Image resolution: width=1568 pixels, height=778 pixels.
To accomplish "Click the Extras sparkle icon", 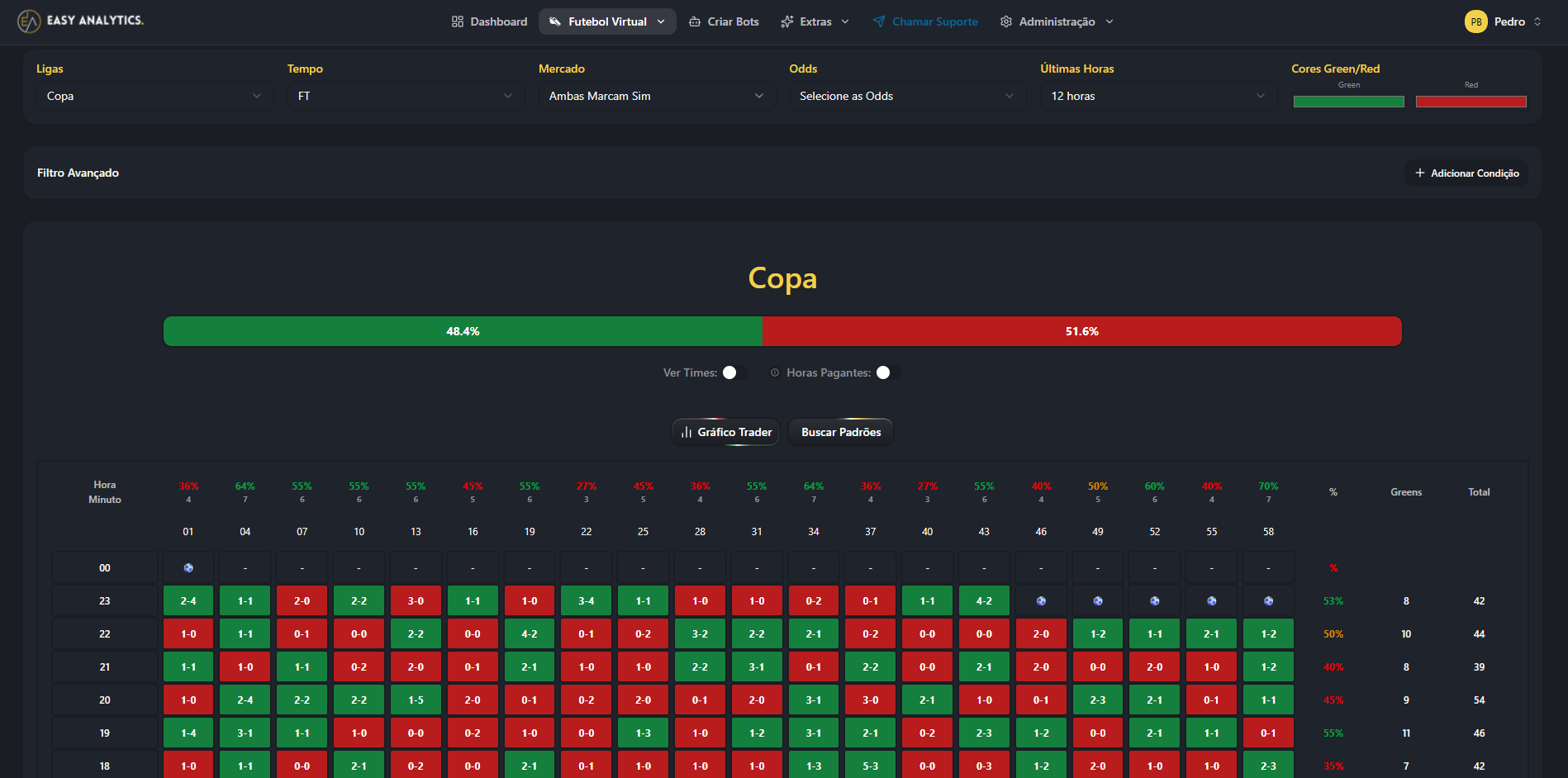I will [787, 21].
